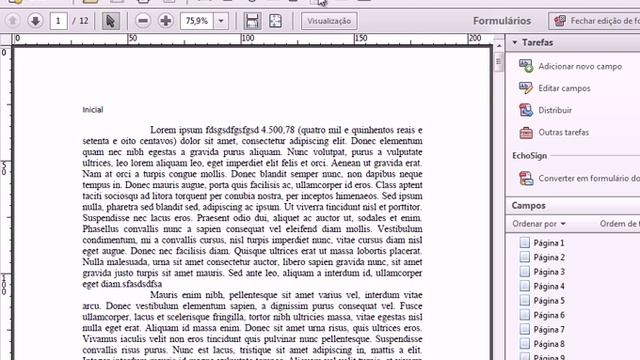The width and height of the screenshot is (640, 360).
Task: Click the value 4.500,78 in document
Action: (278, 130)
